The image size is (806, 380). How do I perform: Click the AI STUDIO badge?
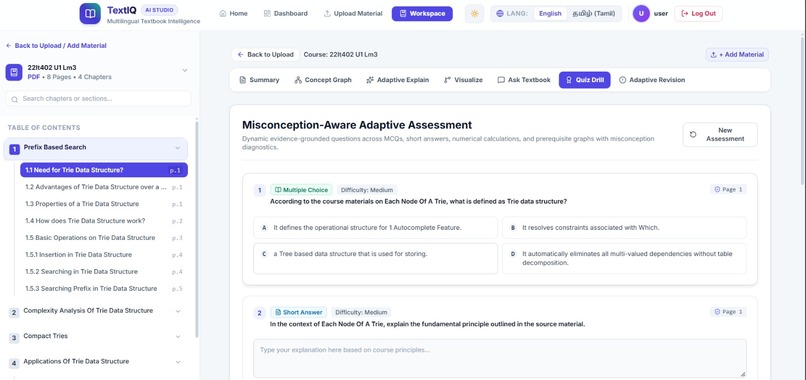[x=159, y=10]
